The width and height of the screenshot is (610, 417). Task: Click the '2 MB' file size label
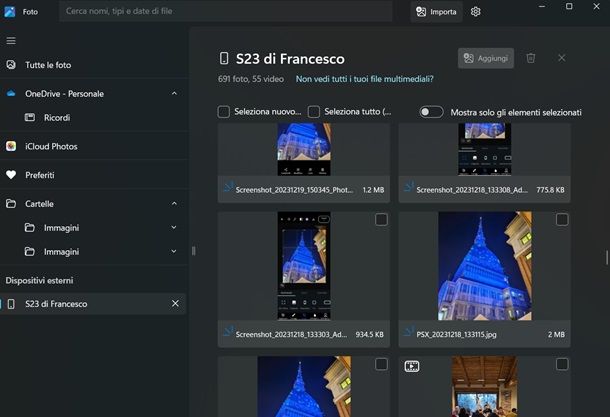point(556,335)
